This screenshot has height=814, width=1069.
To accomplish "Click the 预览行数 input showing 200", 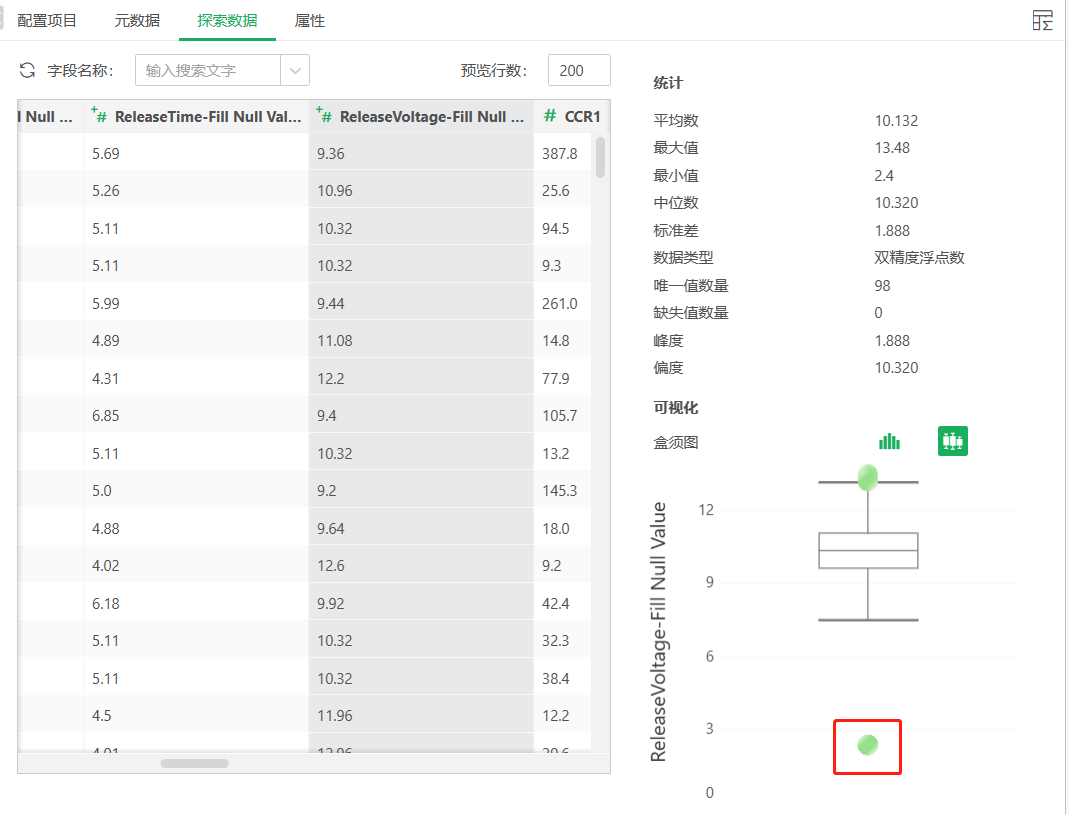I will [x=579, y=70].
